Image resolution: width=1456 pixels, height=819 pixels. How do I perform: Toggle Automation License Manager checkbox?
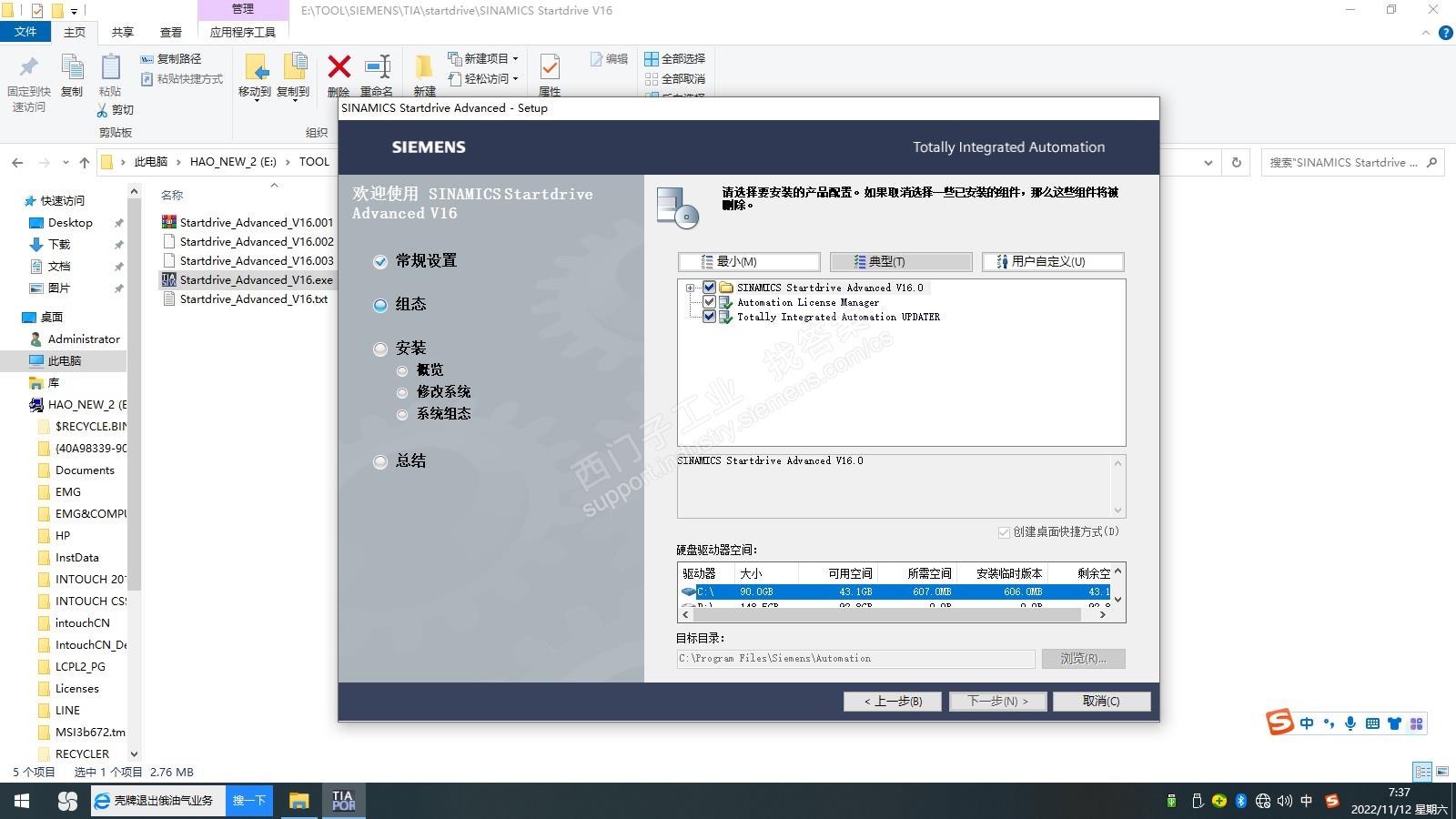[x=709, y=302]
